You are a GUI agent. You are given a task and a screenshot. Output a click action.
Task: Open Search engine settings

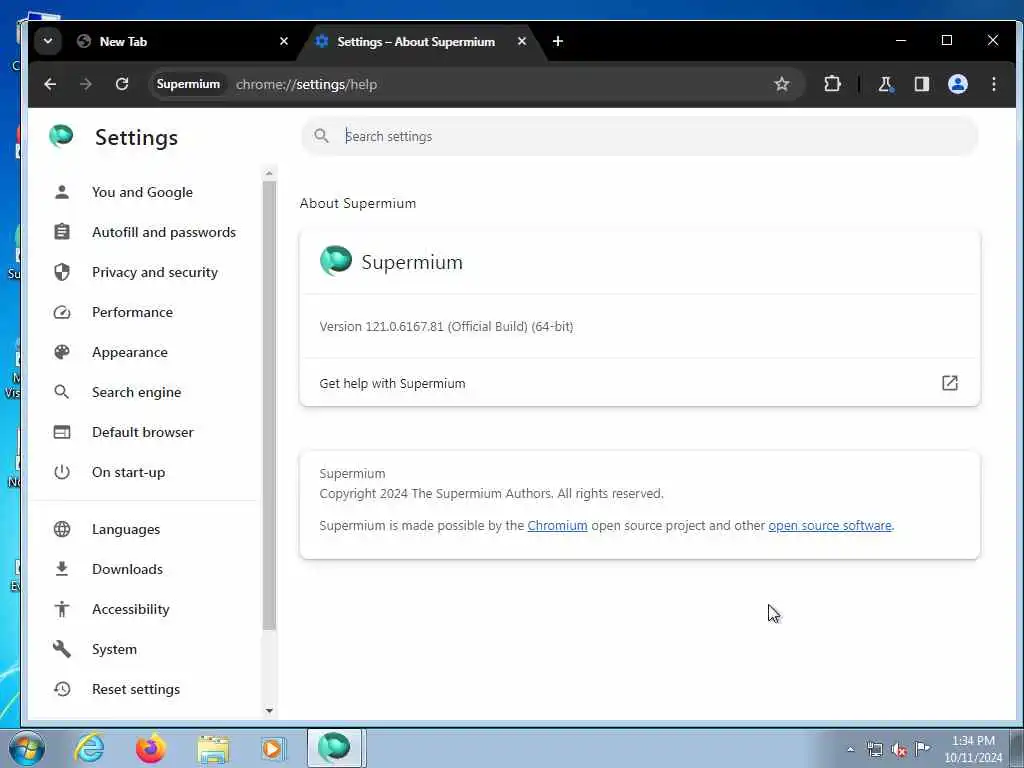pyautogui.click(x=136, y=392)
